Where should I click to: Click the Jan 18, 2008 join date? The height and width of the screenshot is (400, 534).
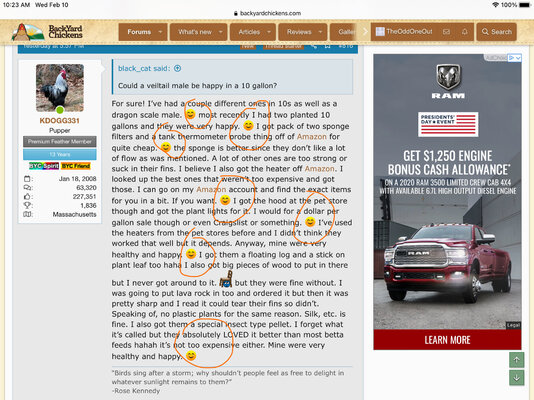click(78, 179)
